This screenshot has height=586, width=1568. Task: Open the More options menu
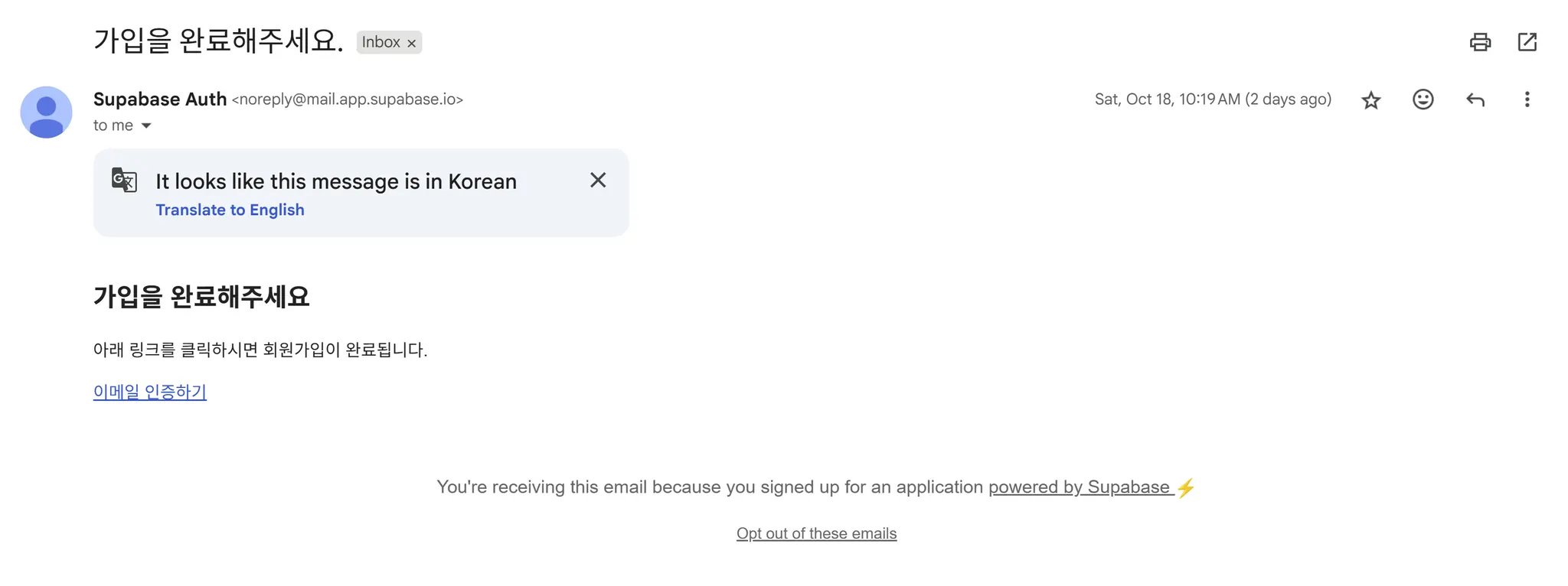point(1527,99)
